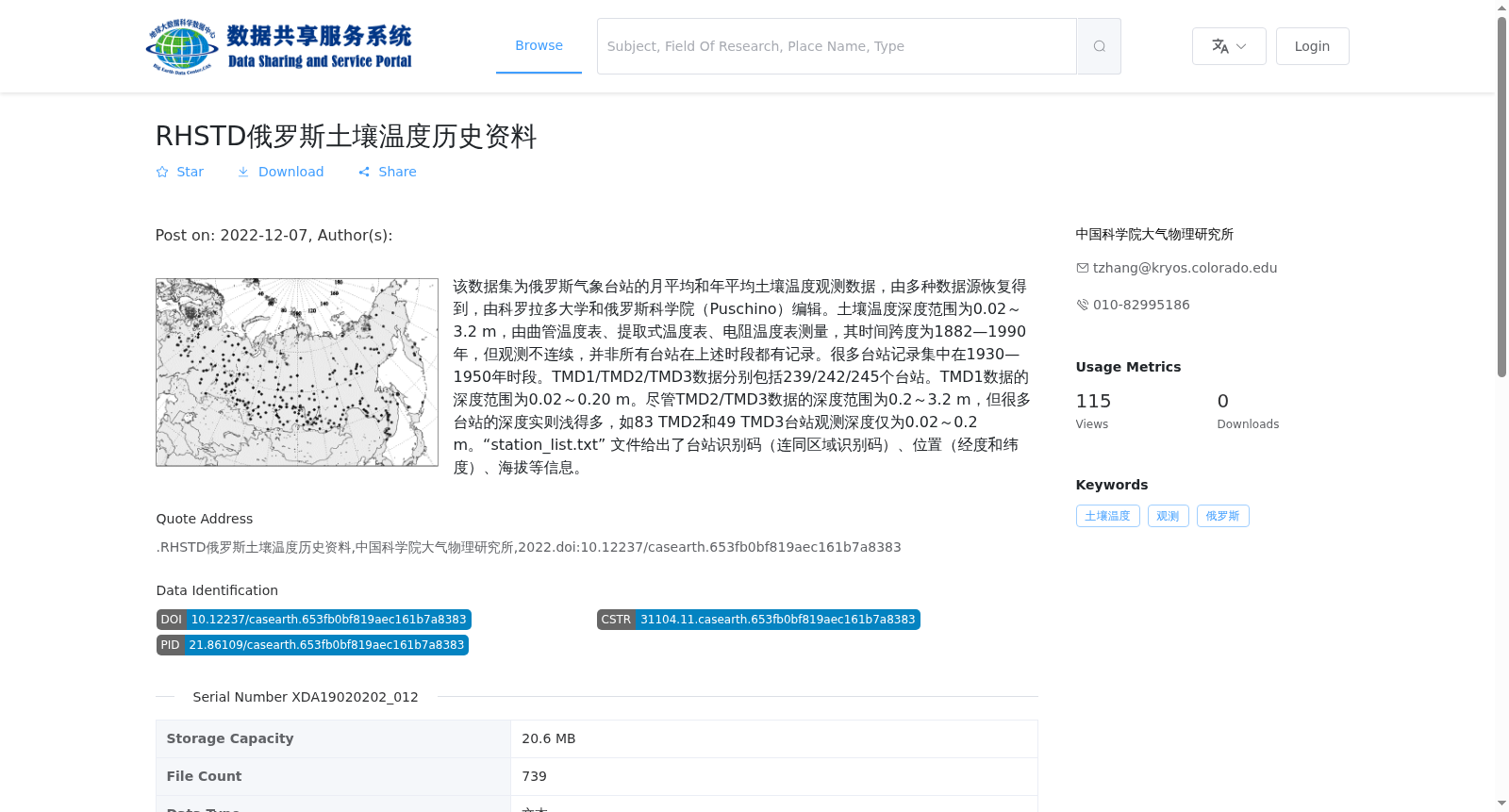This screenshot has width=1509, height=812.
Task: Click the 中国科学院大气物理研究所 organization name
Action: 1154,234
